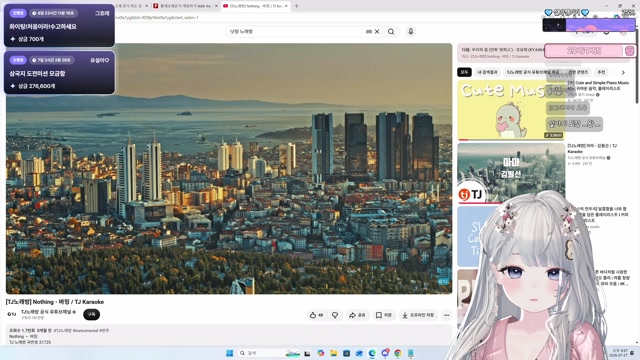Expand the video description box
This screenshot has width=640, height=360.
coord(229,336)
